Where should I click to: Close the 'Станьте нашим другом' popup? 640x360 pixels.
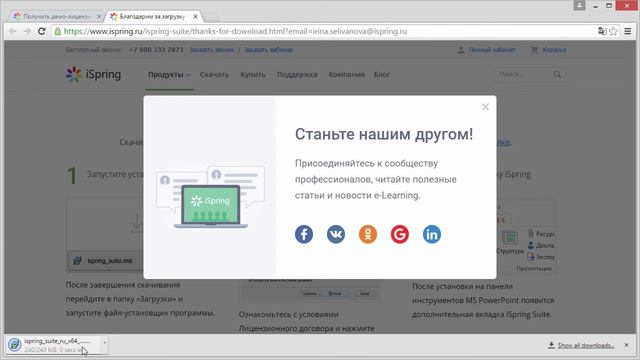click(485, 107)
